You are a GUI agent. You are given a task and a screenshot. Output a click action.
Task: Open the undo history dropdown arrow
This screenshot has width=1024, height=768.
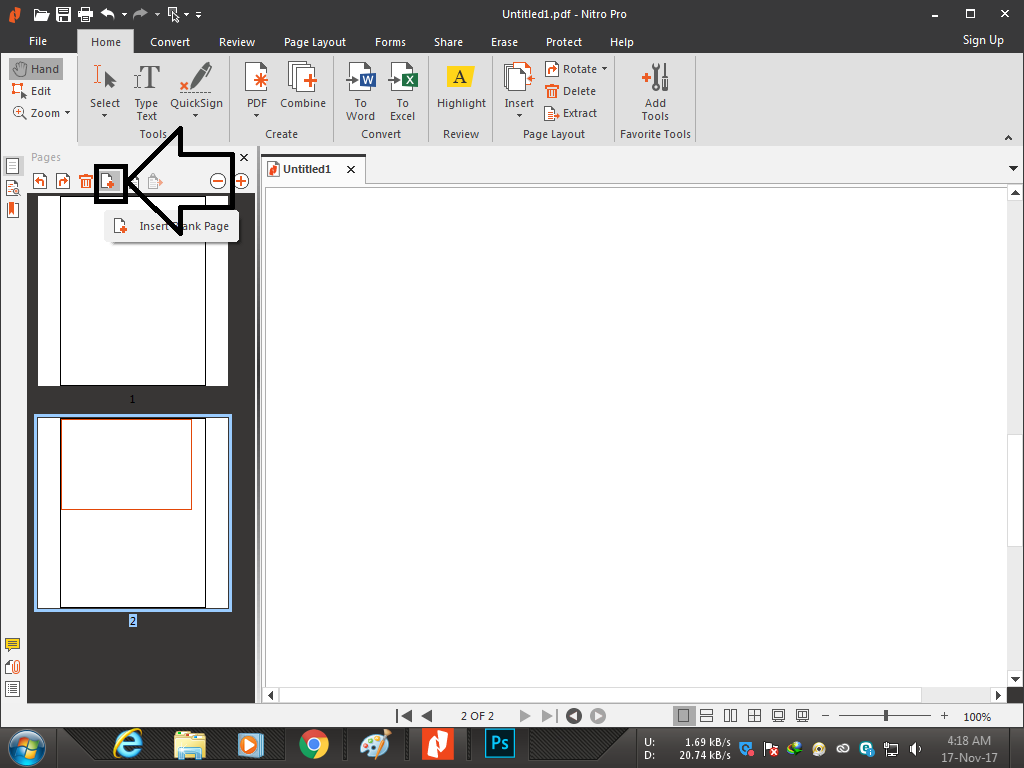(x=124, y=14)
